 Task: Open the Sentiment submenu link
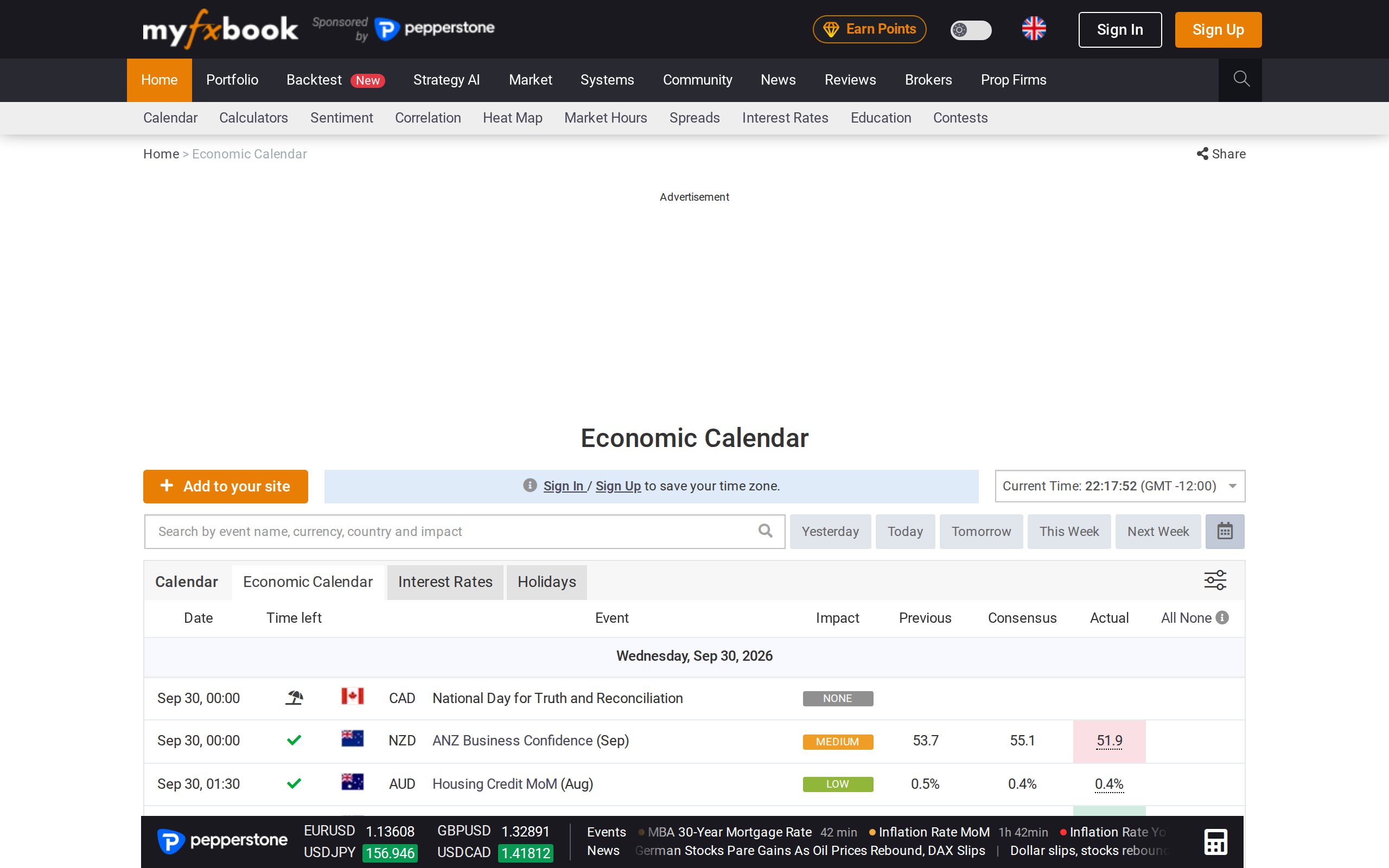[341, 118]
